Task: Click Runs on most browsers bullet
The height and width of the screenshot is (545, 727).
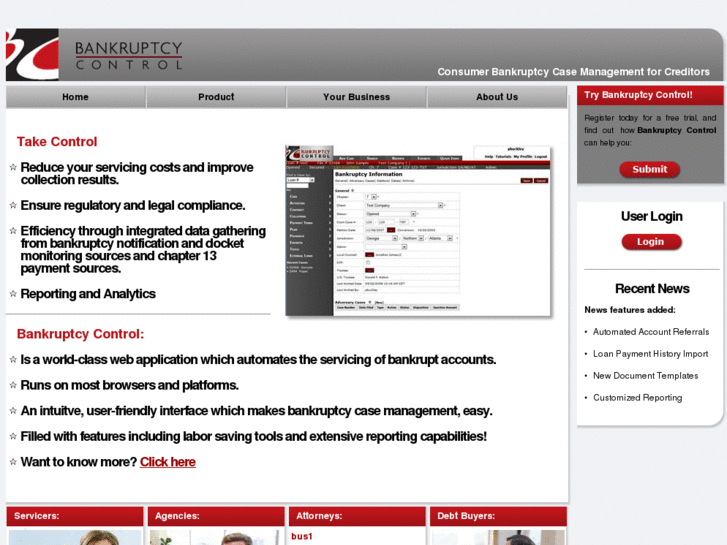Action: click(x=129, y=385)
